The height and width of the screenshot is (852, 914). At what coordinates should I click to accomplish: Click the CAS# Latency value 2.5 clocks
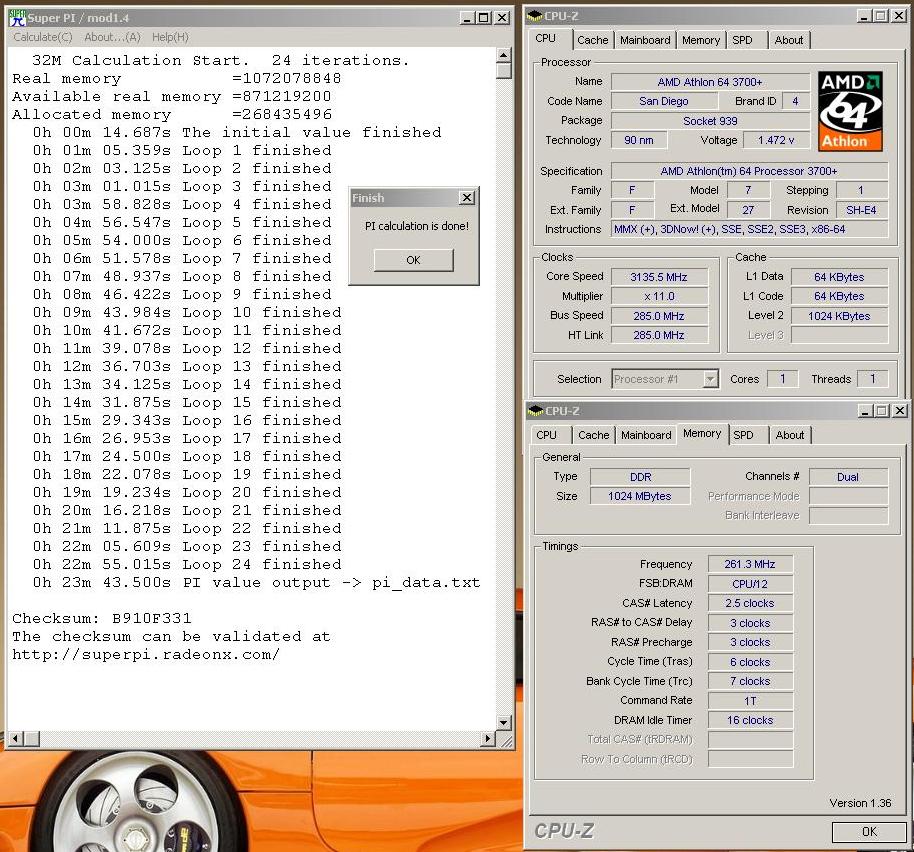pyautogui.click(x=750, y=604)
